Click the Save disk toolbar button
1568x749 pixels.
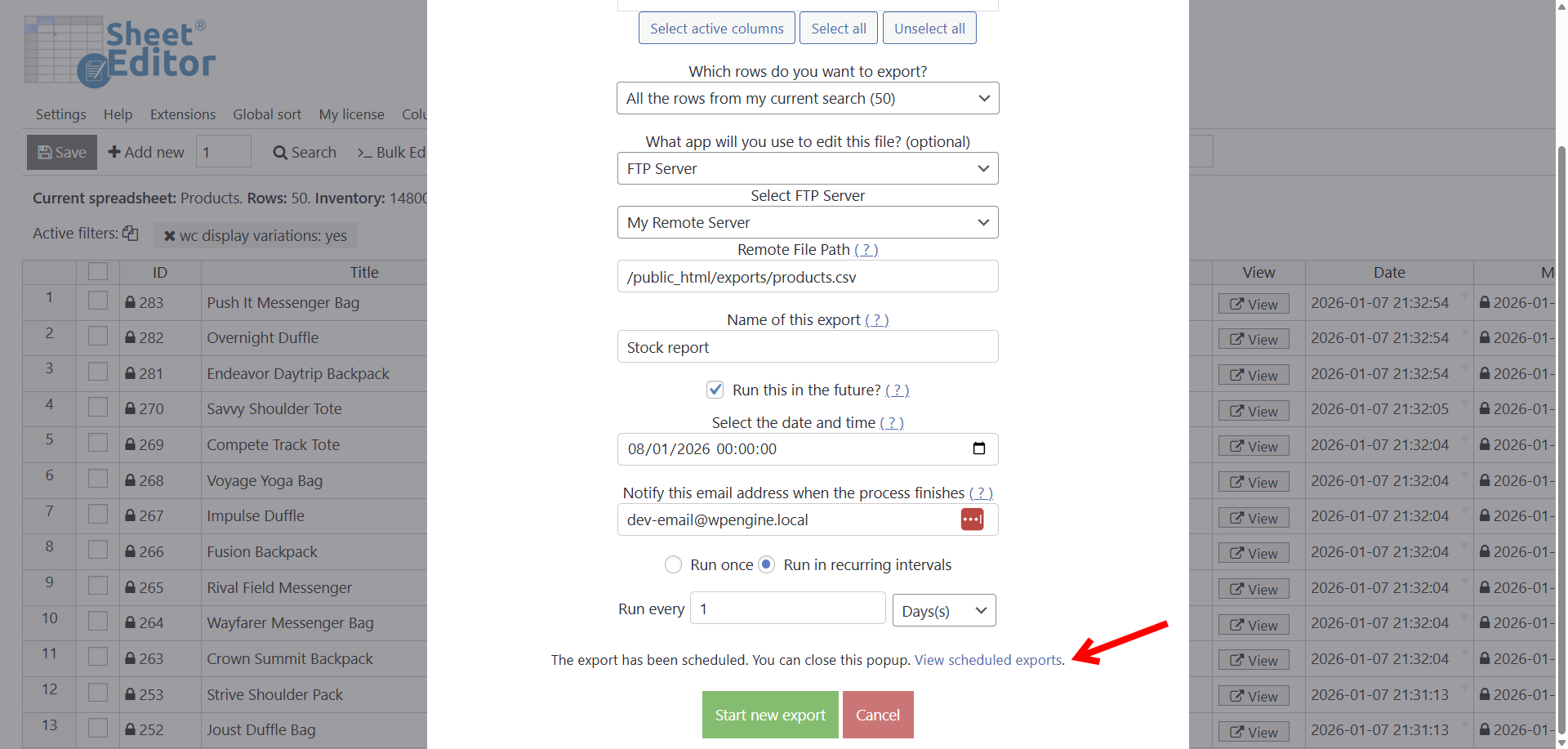(x=62, y=153)
